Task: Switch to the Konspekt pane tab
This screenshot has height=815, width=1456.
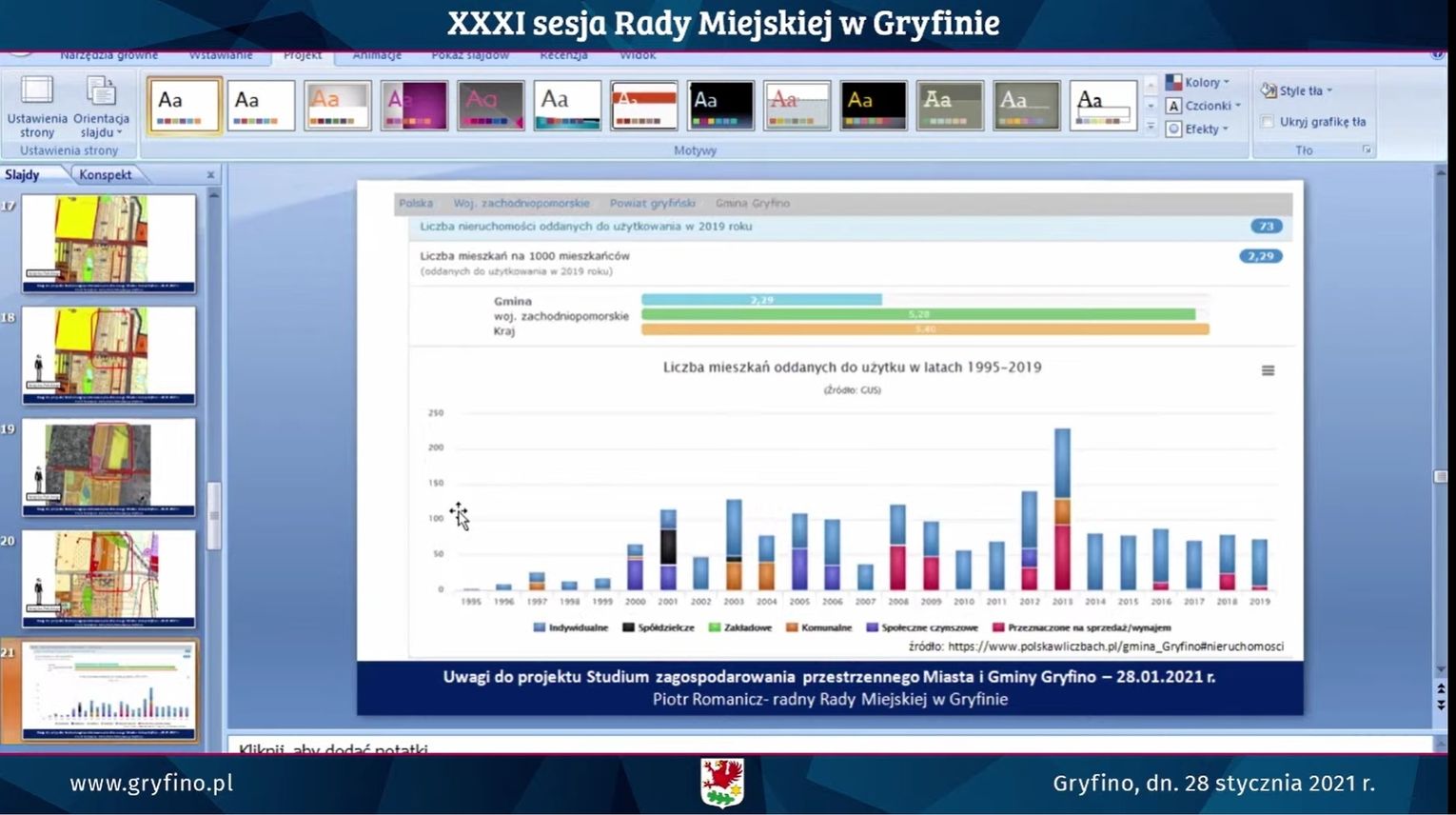Action: [106, 175]
